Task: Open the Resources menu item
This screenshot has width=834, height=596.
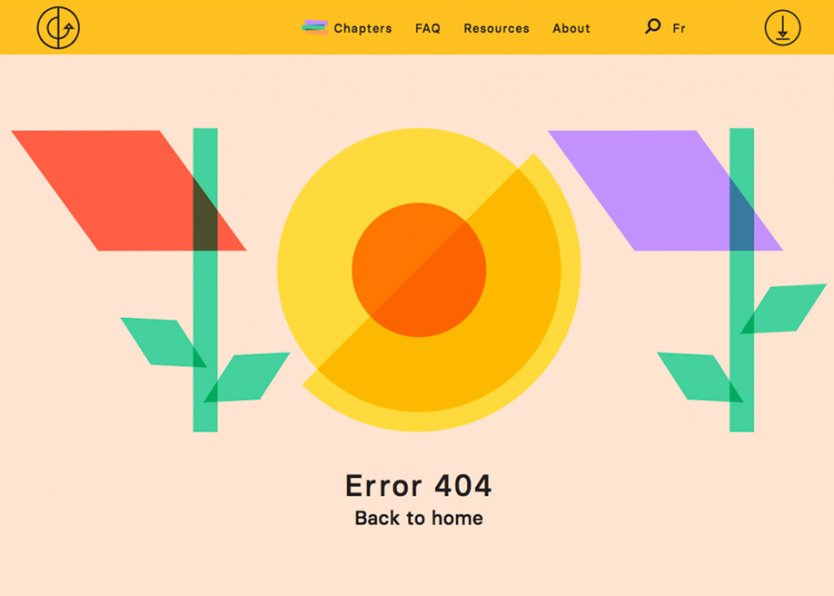Action: tap(495, 28)
